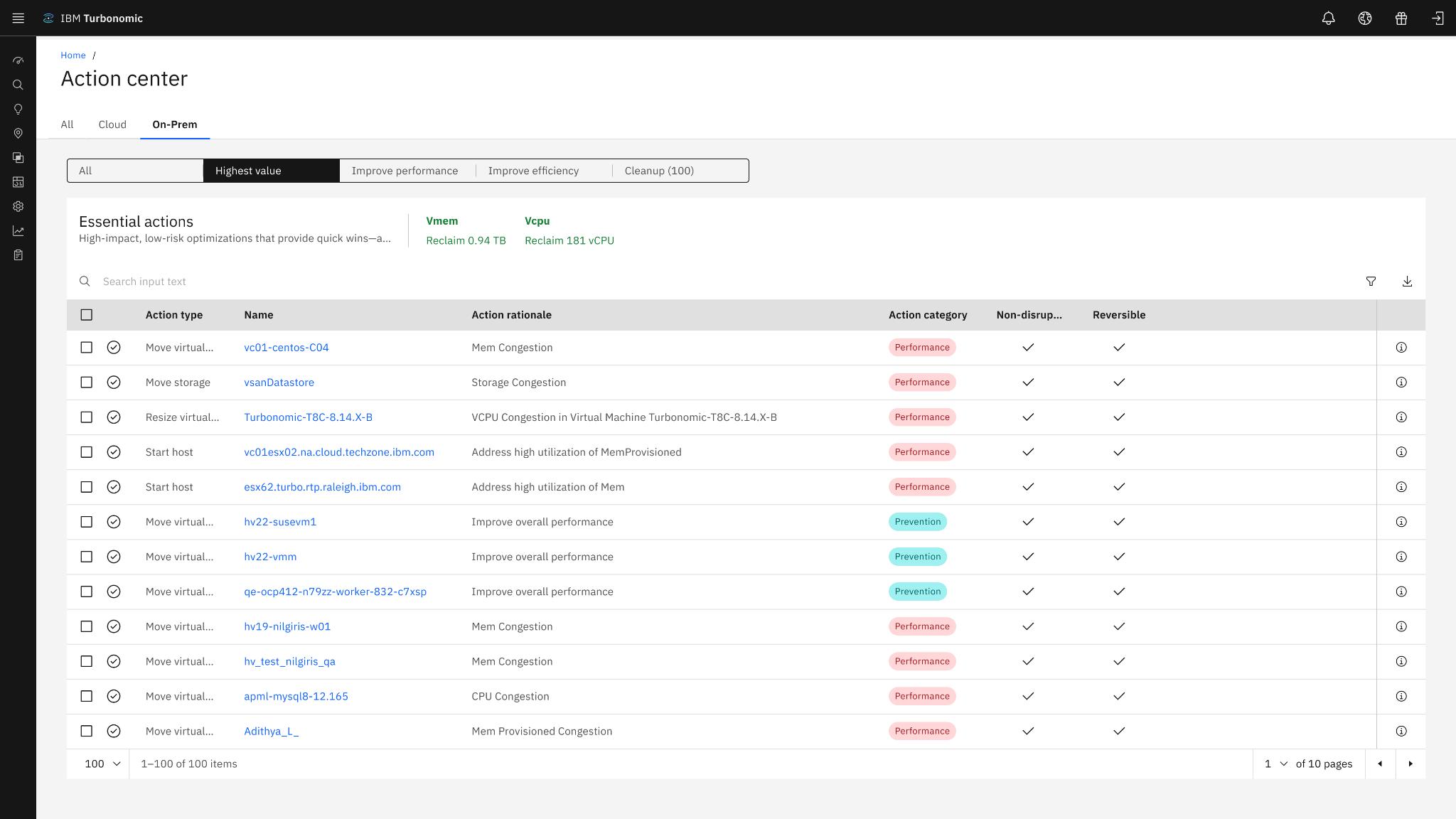The height and width of the screenshot is (819, 1456).
Task: Click the search icon in left sidebar
Action: coord(18,85)
